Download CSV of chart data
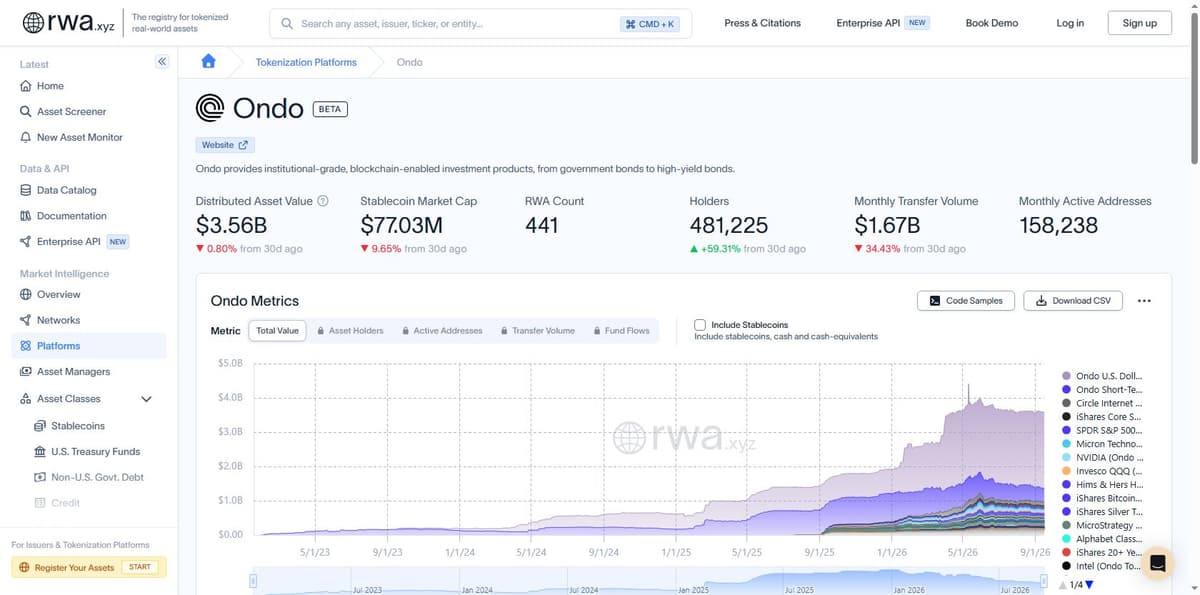Screen dimensions: 1200x595 [1073, 301]
